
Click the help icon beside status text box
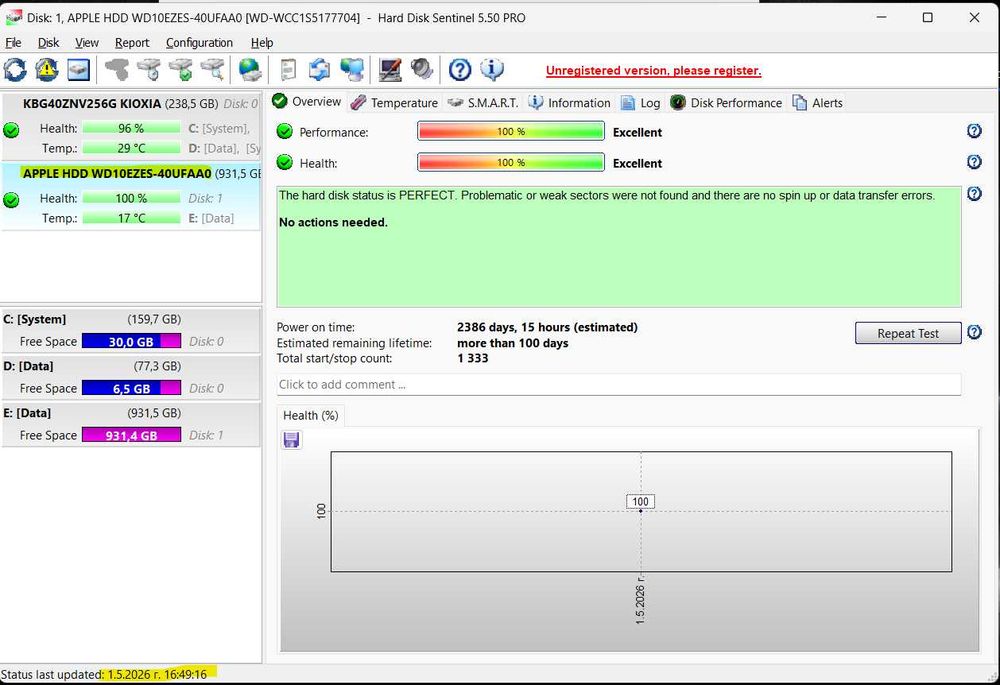(x=974, y=193)
